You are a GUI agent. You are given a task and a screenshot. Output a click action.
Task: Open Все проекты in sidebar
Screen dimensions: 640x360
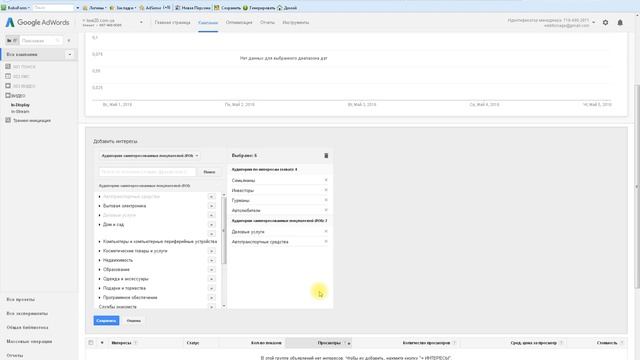click(20, 300)
